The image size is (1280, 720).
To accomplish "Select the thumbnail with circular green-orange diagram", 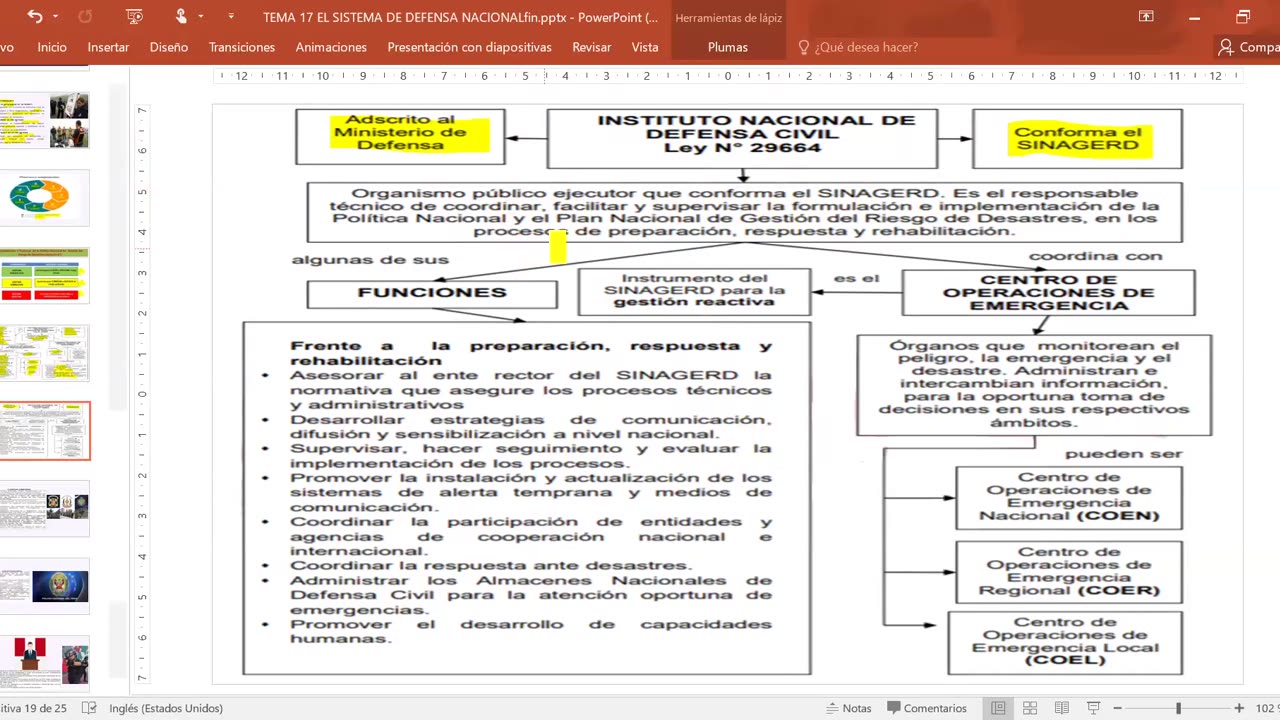I will pyautogui.click(x=45, y=198).
